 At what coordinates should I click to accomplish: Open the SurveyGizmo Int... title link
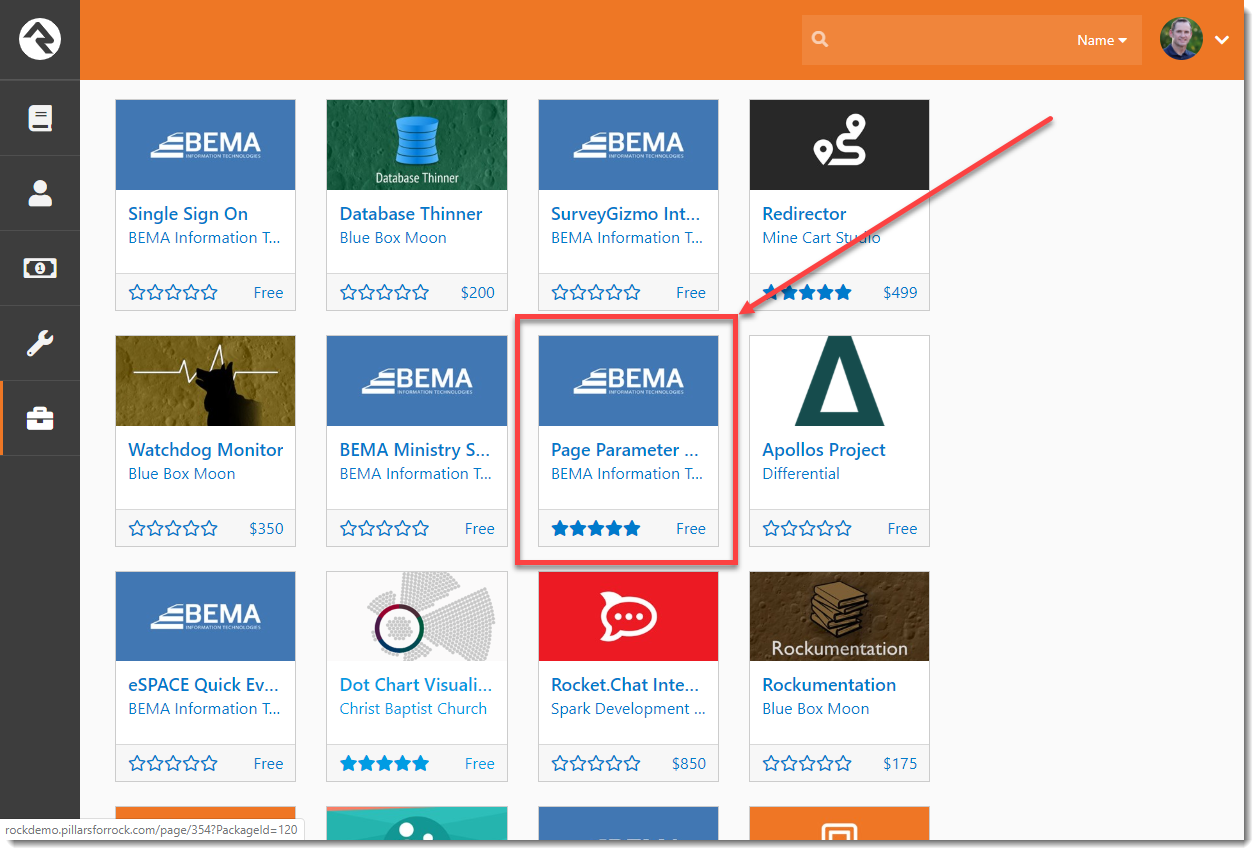point(626,214)
